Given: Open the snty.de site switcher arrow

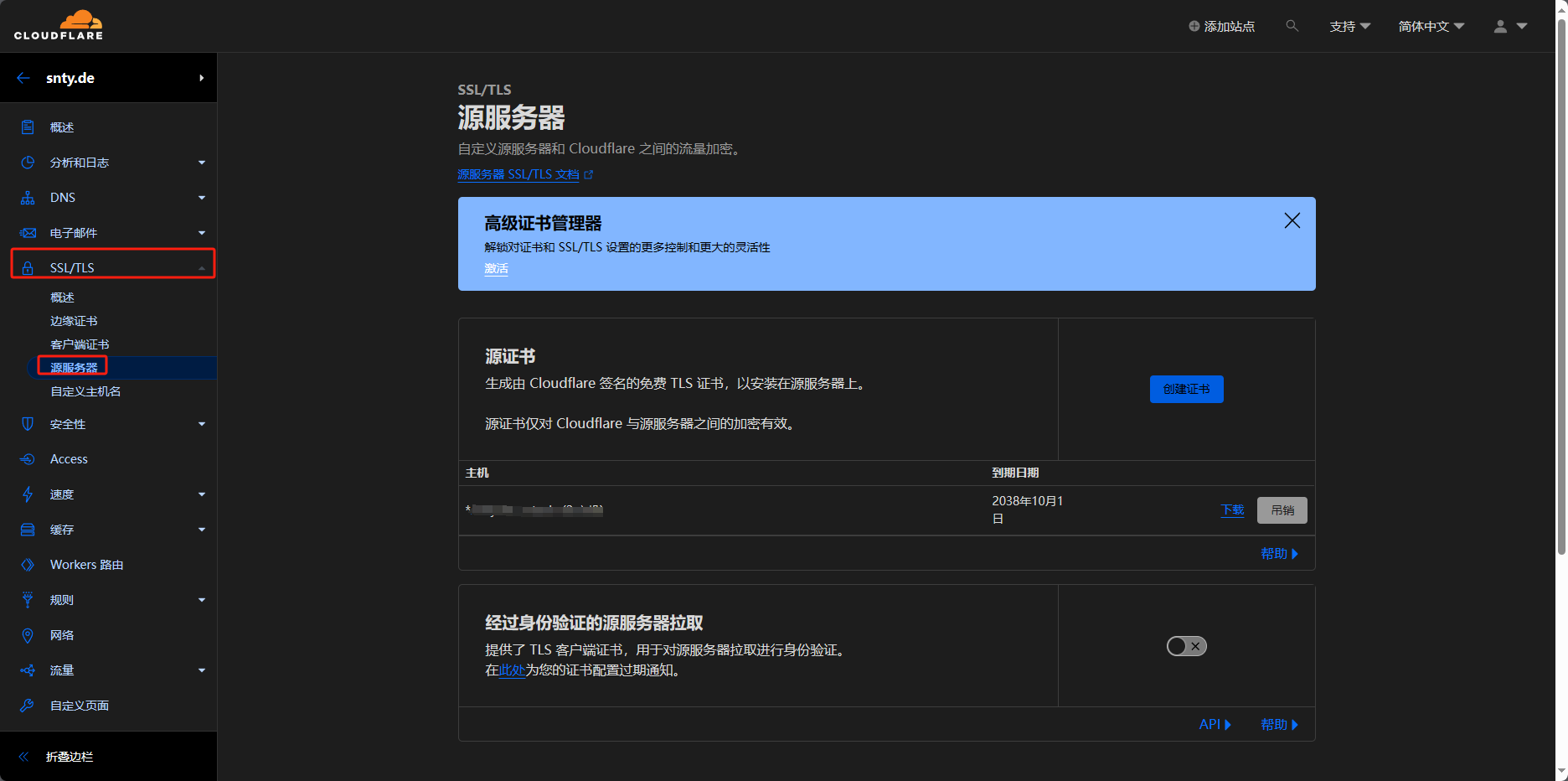Looking at the screenshot, I should [x=202, y=78].
